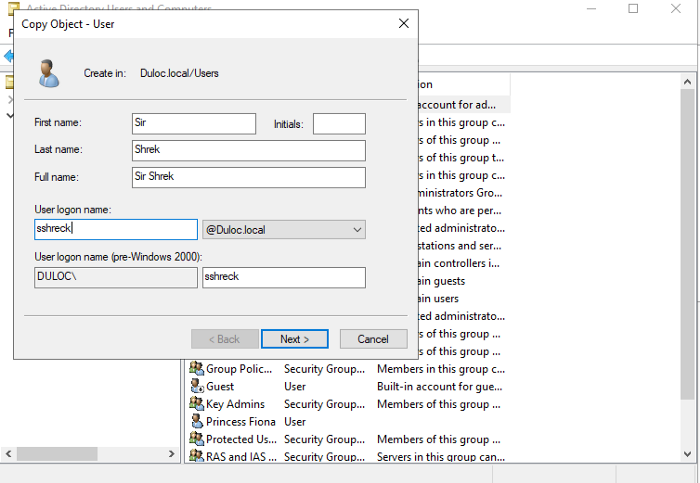The image size is (700, 483).
Task: Click the 'domain guests' description text
Action: tap(442, 281)
